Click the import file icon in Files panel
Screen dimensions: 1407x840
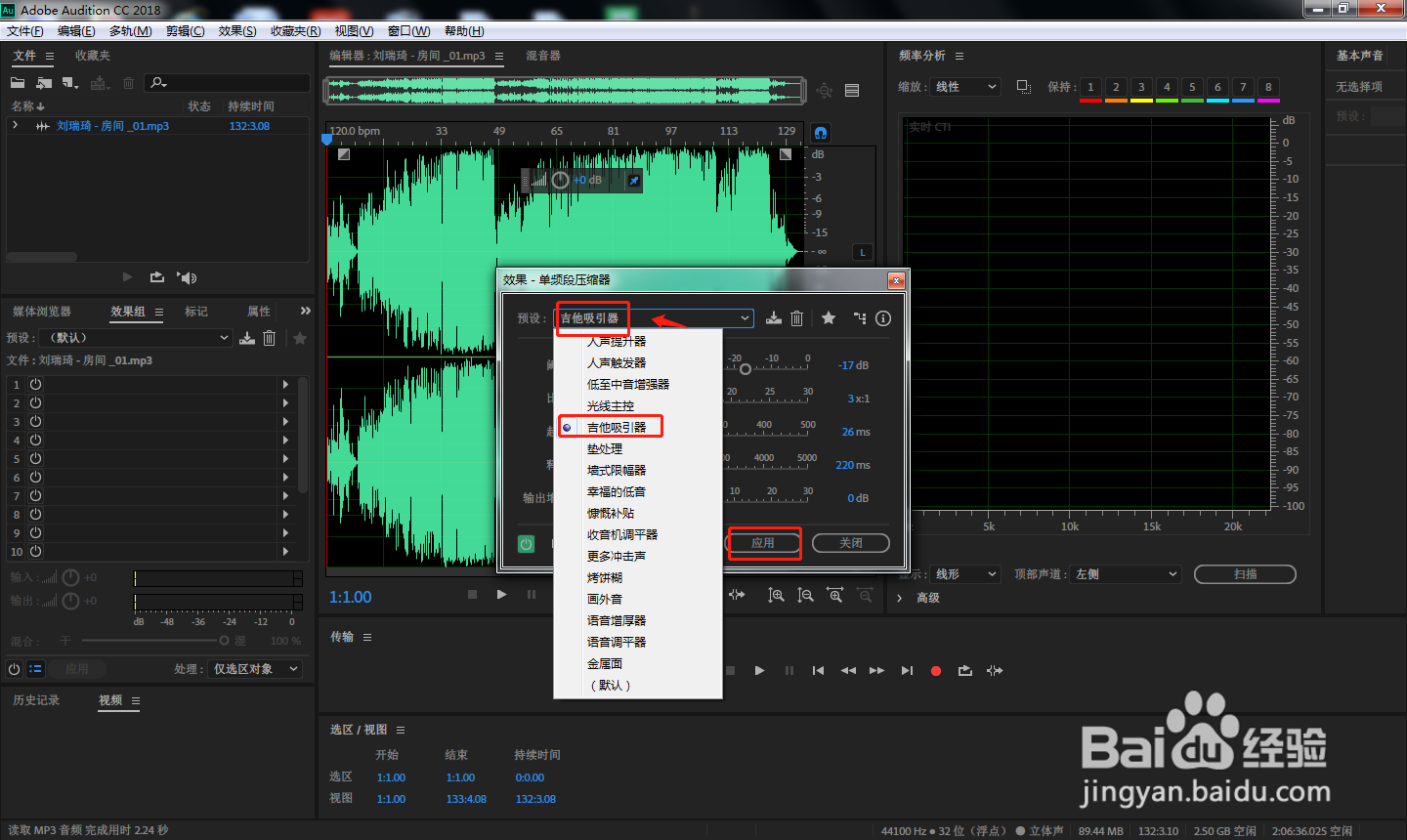click(x=44, y=83)
